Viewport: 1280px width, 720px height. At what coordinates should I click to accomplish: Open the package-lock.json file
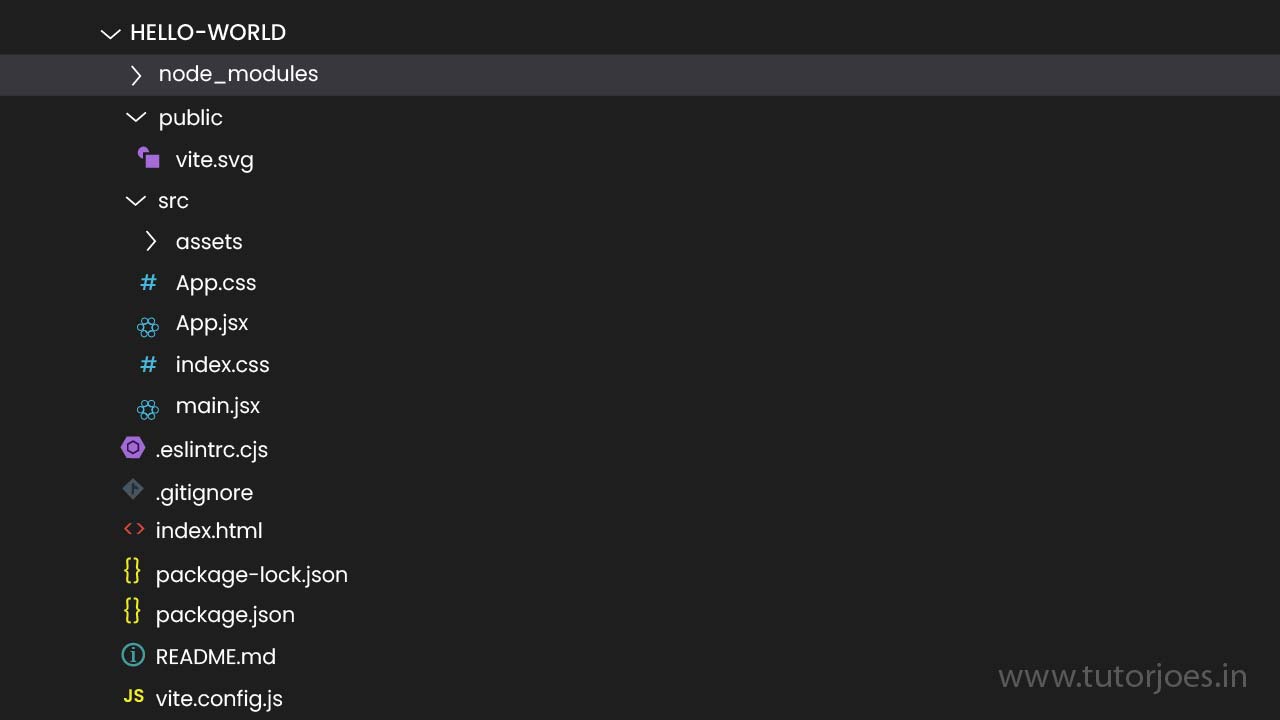(252, 575)
